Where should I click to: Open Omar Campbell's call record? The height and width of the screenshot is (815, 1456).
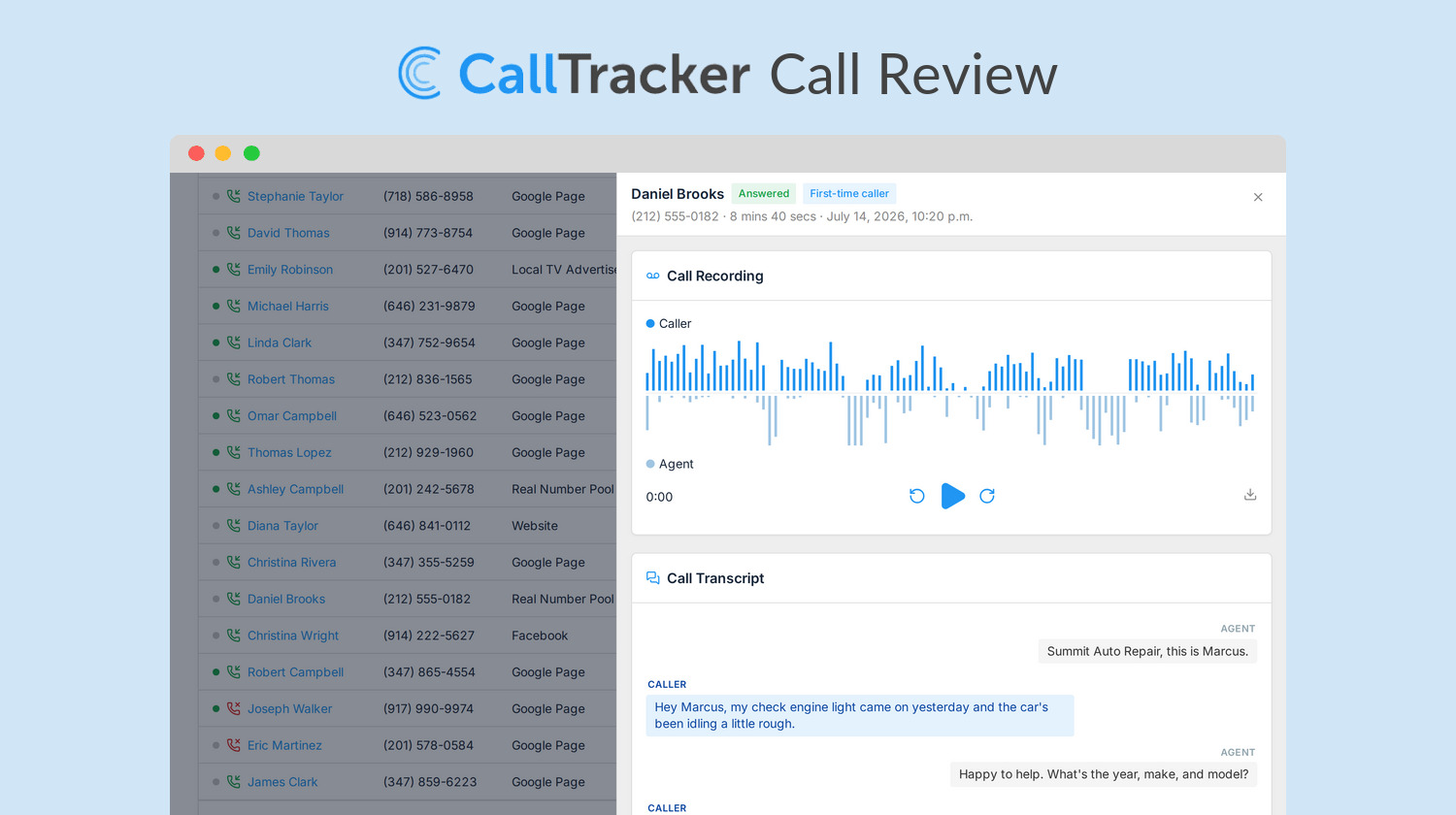click(292, 415)
